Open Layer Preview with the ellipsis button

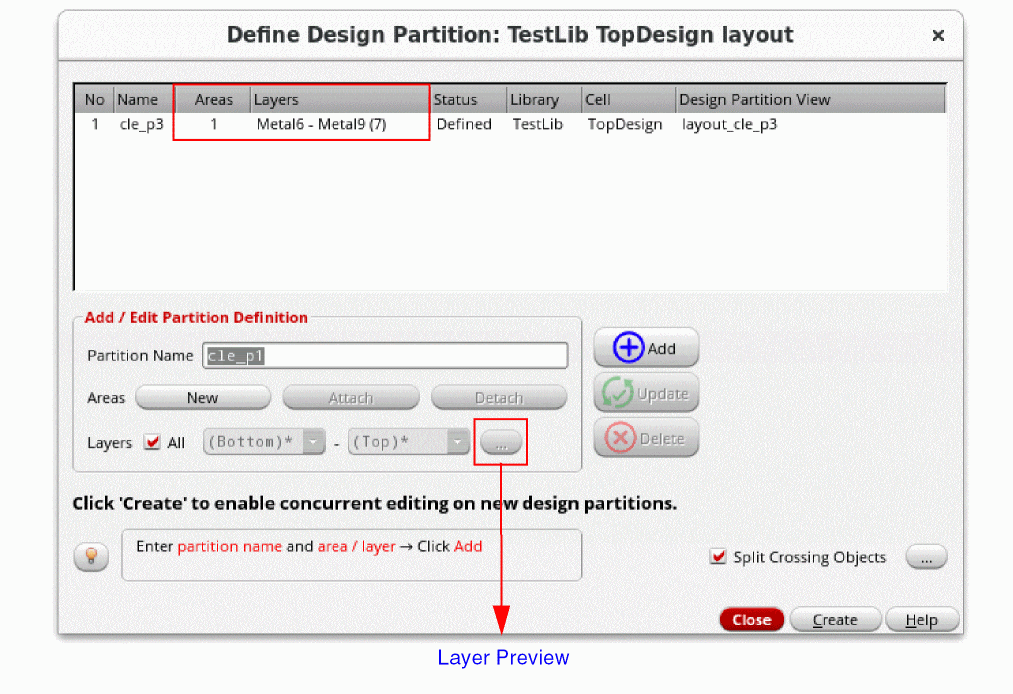501,442
